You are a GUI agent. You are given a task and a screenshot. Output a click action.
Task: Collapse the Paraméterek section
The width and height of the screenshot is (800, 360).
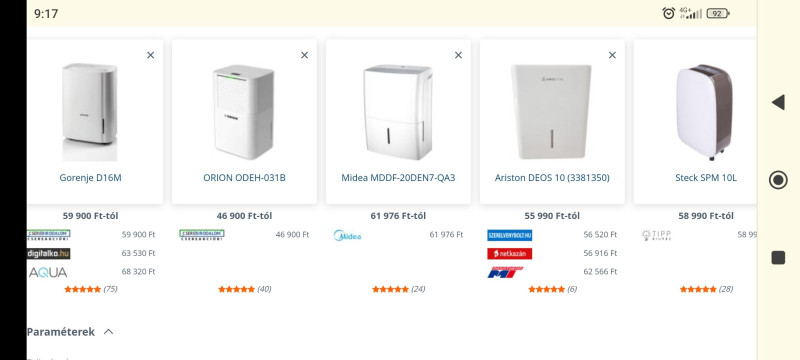point(109,332)
